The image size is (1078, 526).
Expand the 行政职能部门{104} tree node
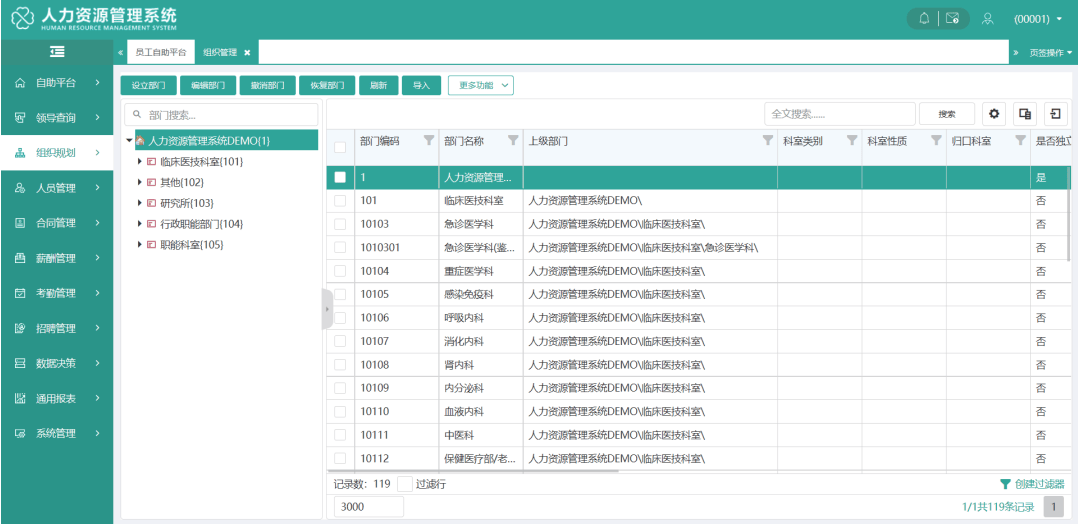(140, 223)
